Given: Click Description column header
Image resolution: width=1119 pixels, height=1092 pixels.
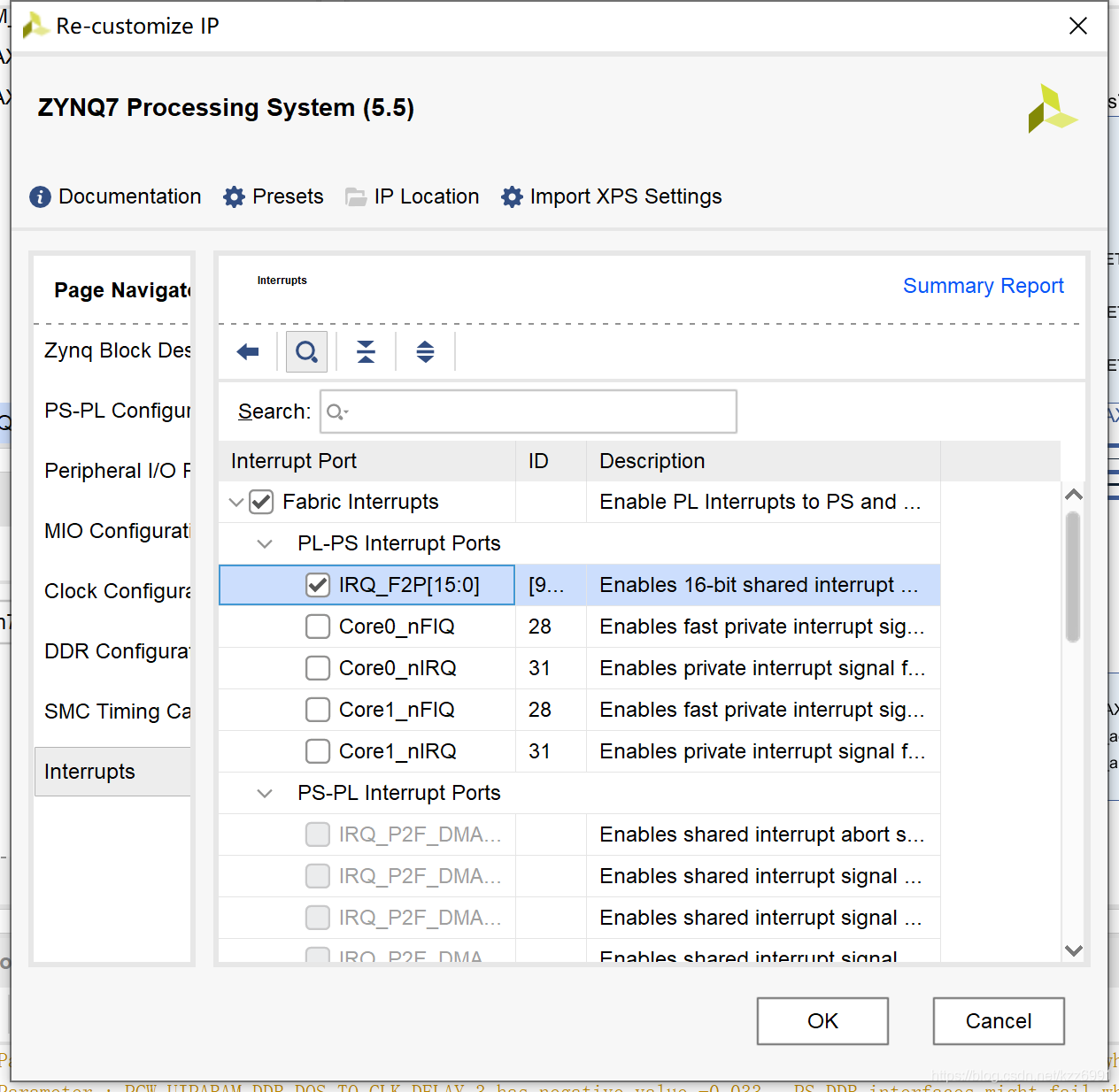Looking at the screenshot, I should click(x=763, y=461).
